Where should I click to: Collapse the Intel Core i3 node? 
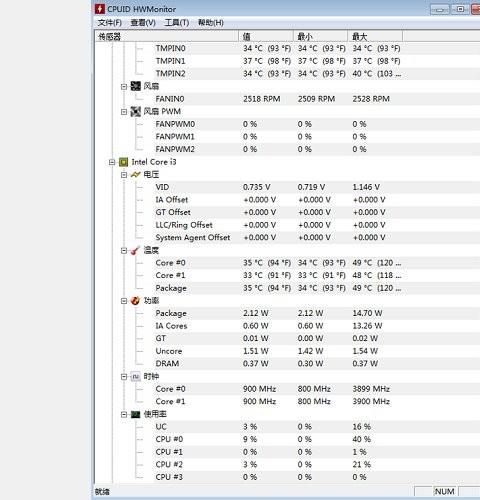[x=112, y=162]
